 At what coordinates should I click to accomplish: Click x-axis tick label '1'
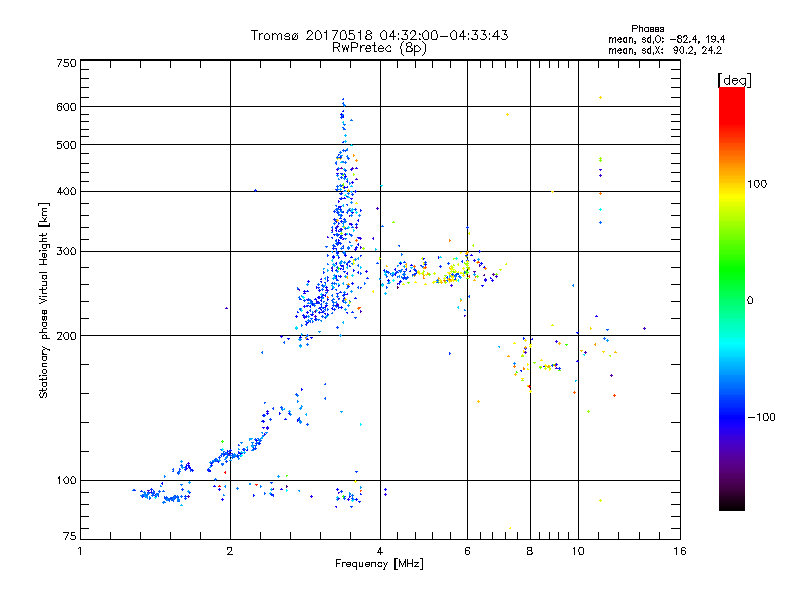pyautogui.click(x=80, y=551)
